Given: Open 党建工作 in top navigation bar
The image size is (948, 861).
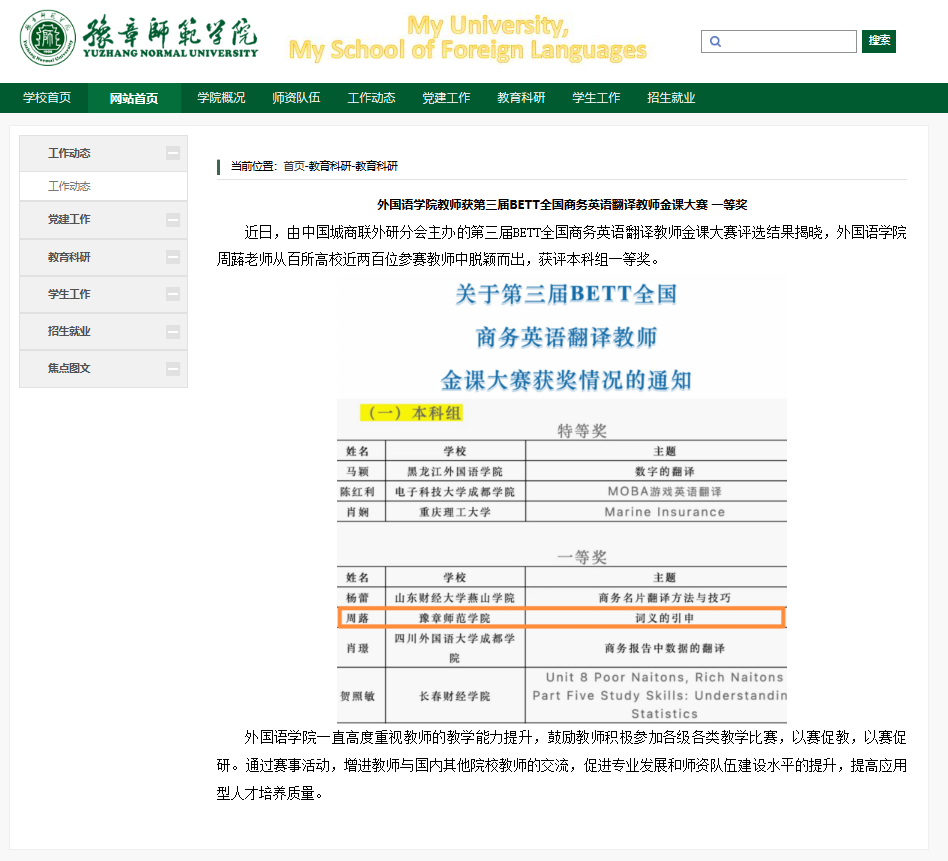Looking at the screenshot, I should point(446,98).
